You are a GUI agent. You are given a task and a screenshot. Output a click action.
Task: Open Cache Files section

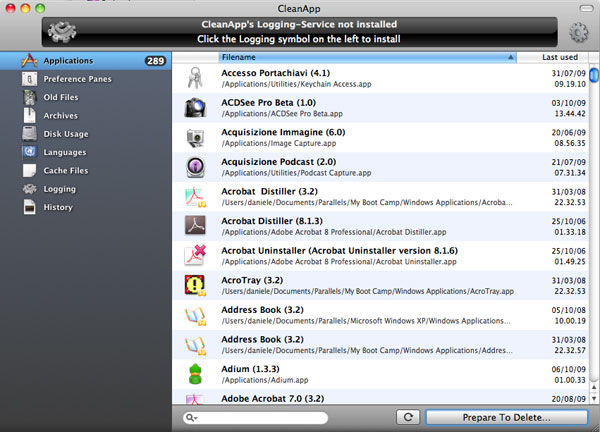point(66,171)
